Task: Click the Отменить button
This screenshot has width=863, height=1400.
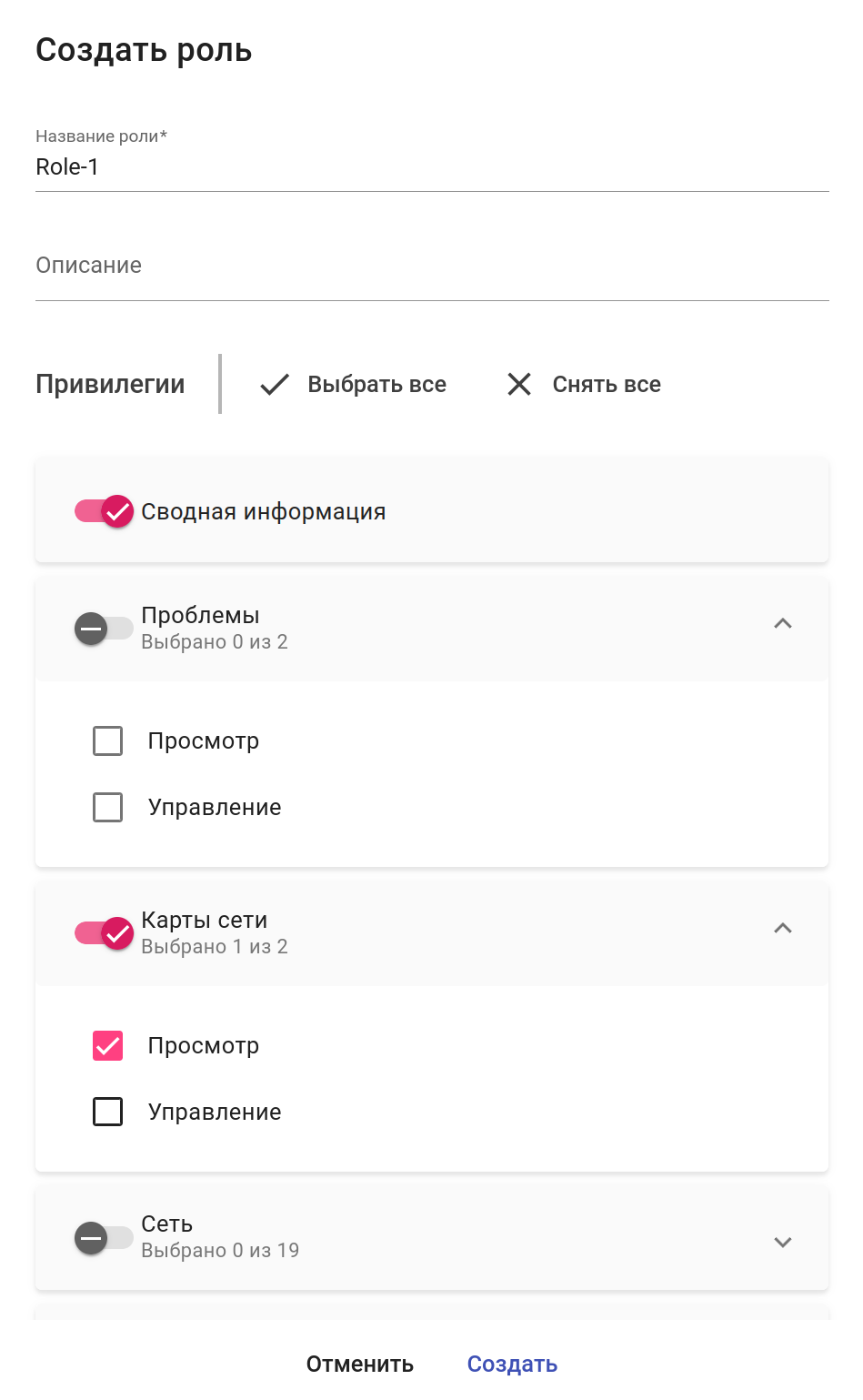Action: pyautogui.click(x=360, y=1365)
